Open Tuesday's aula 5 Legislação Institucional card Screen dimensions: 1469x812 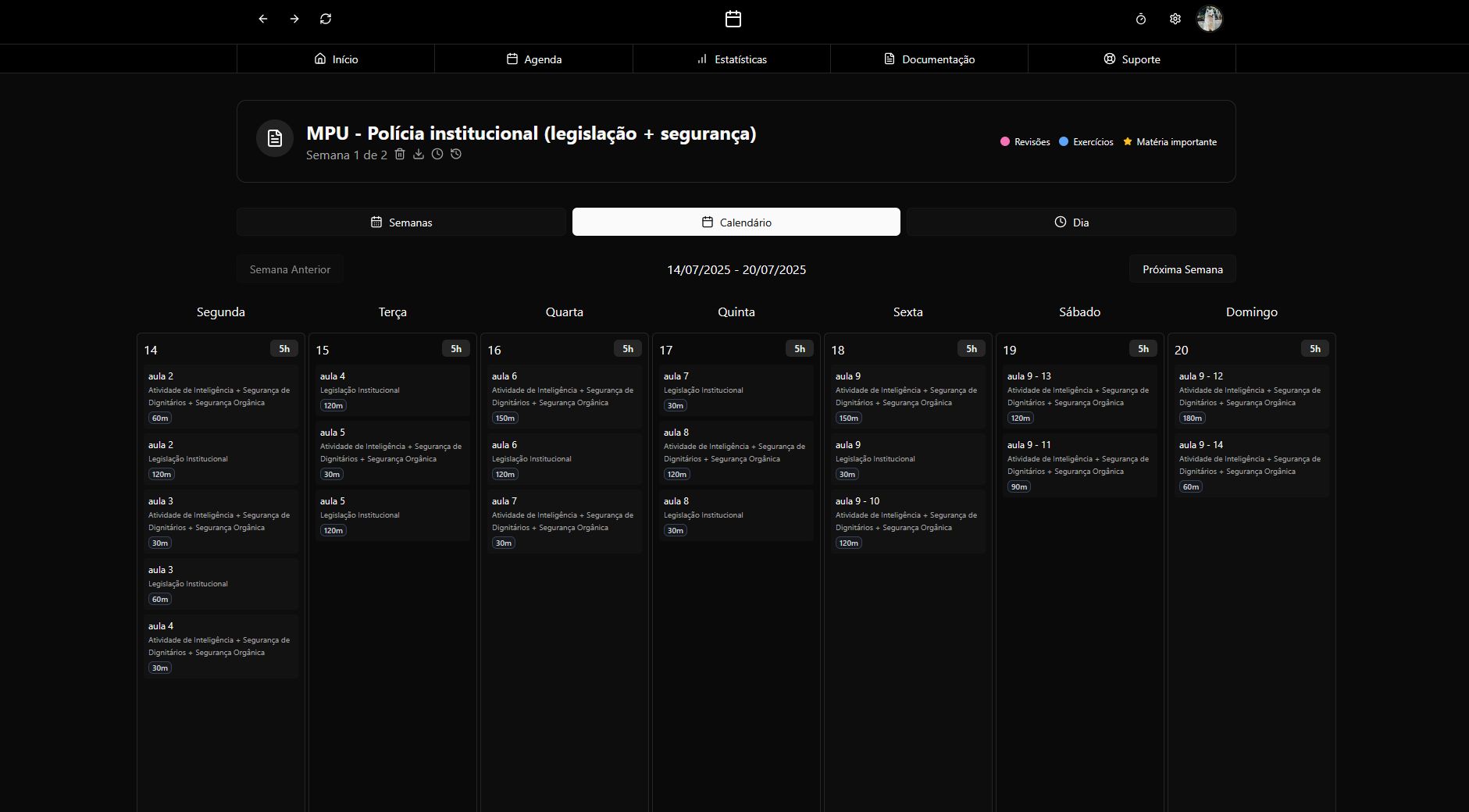[393, 515]
